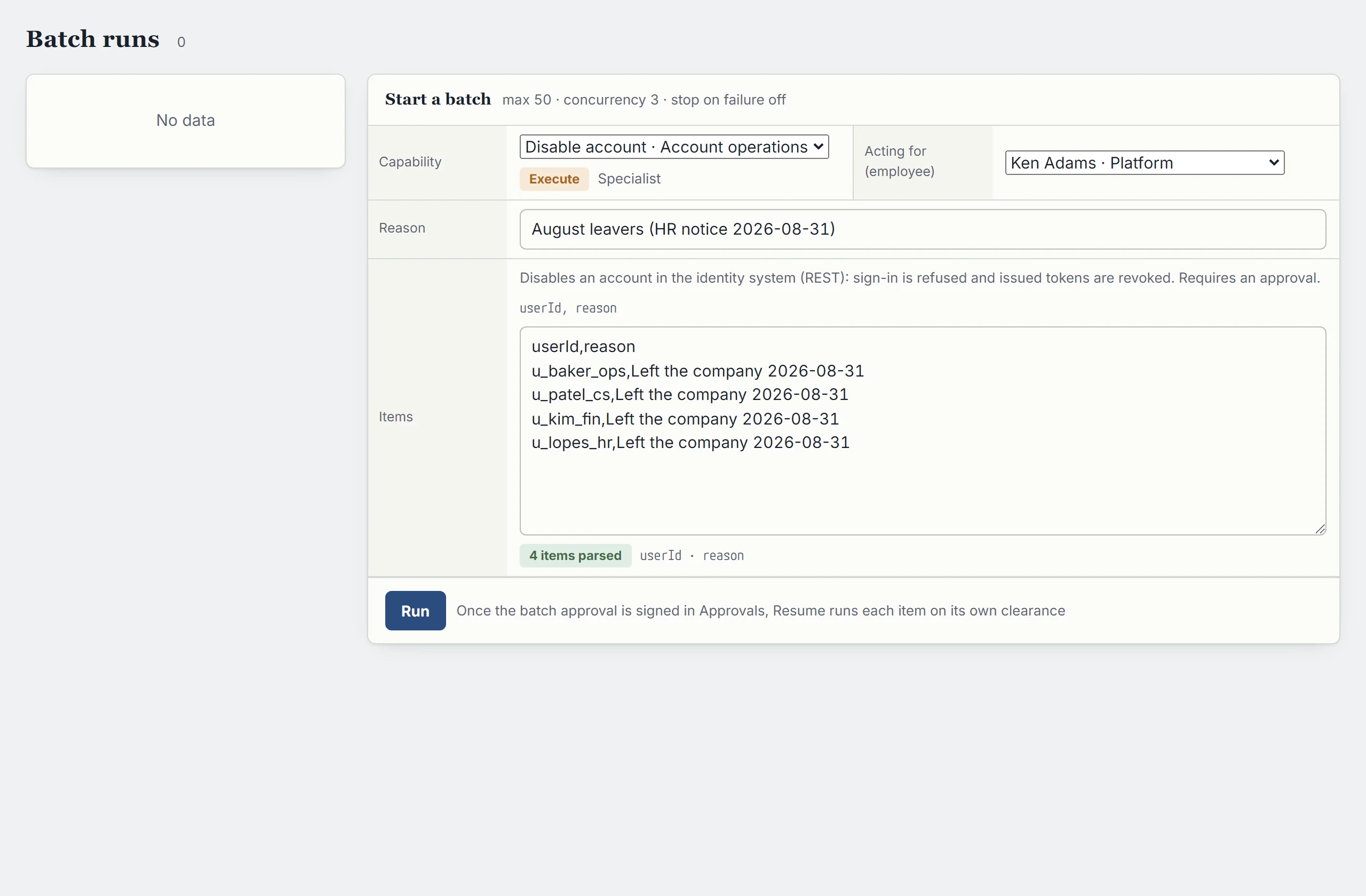This screenshot has height=896, width=1366.
Task: Click the Batch runs page title
Action: 93,39
